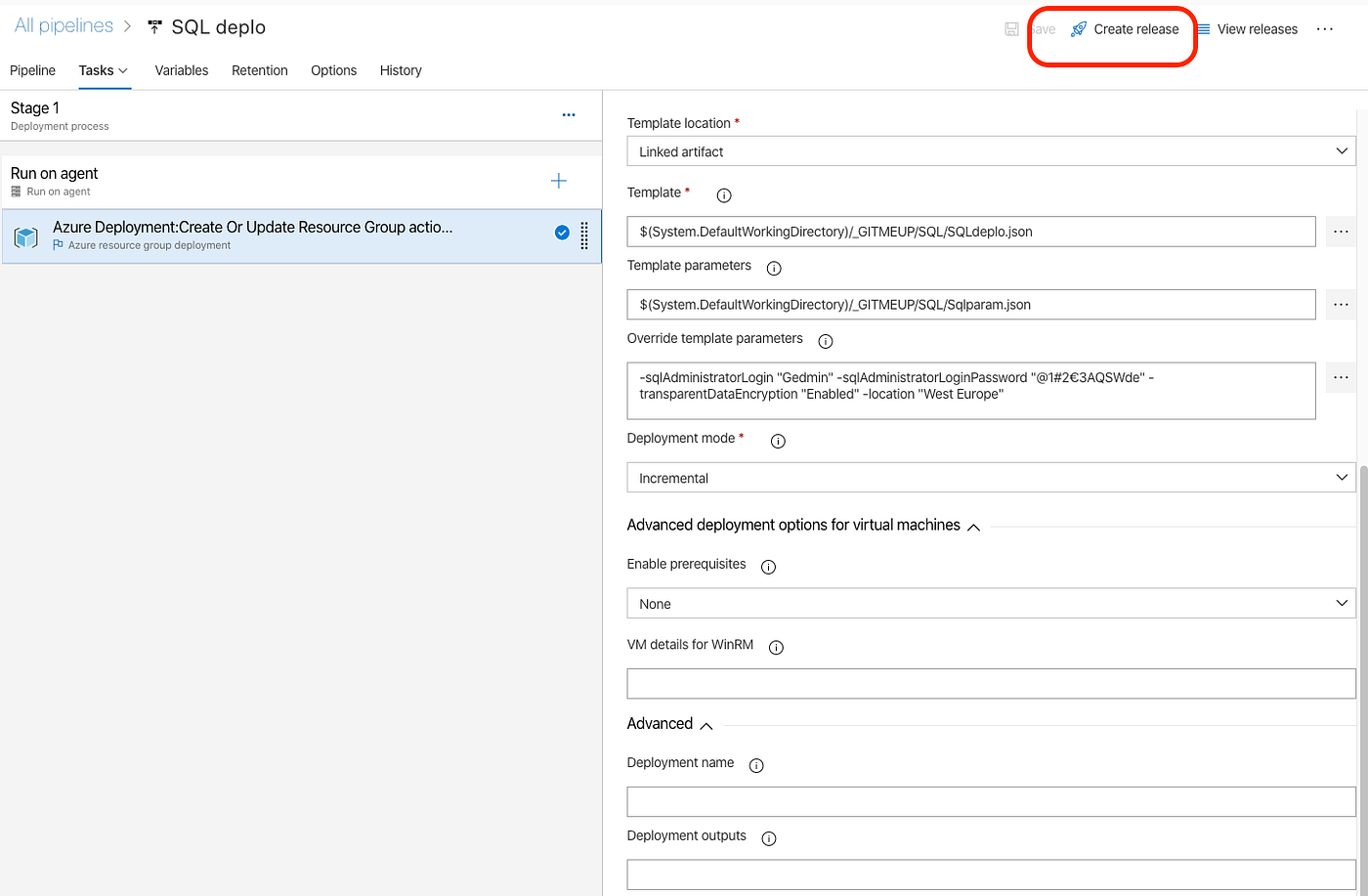
Task: Grab the drag handle on the Azure Deployment task
Action: tap(582, 235)
